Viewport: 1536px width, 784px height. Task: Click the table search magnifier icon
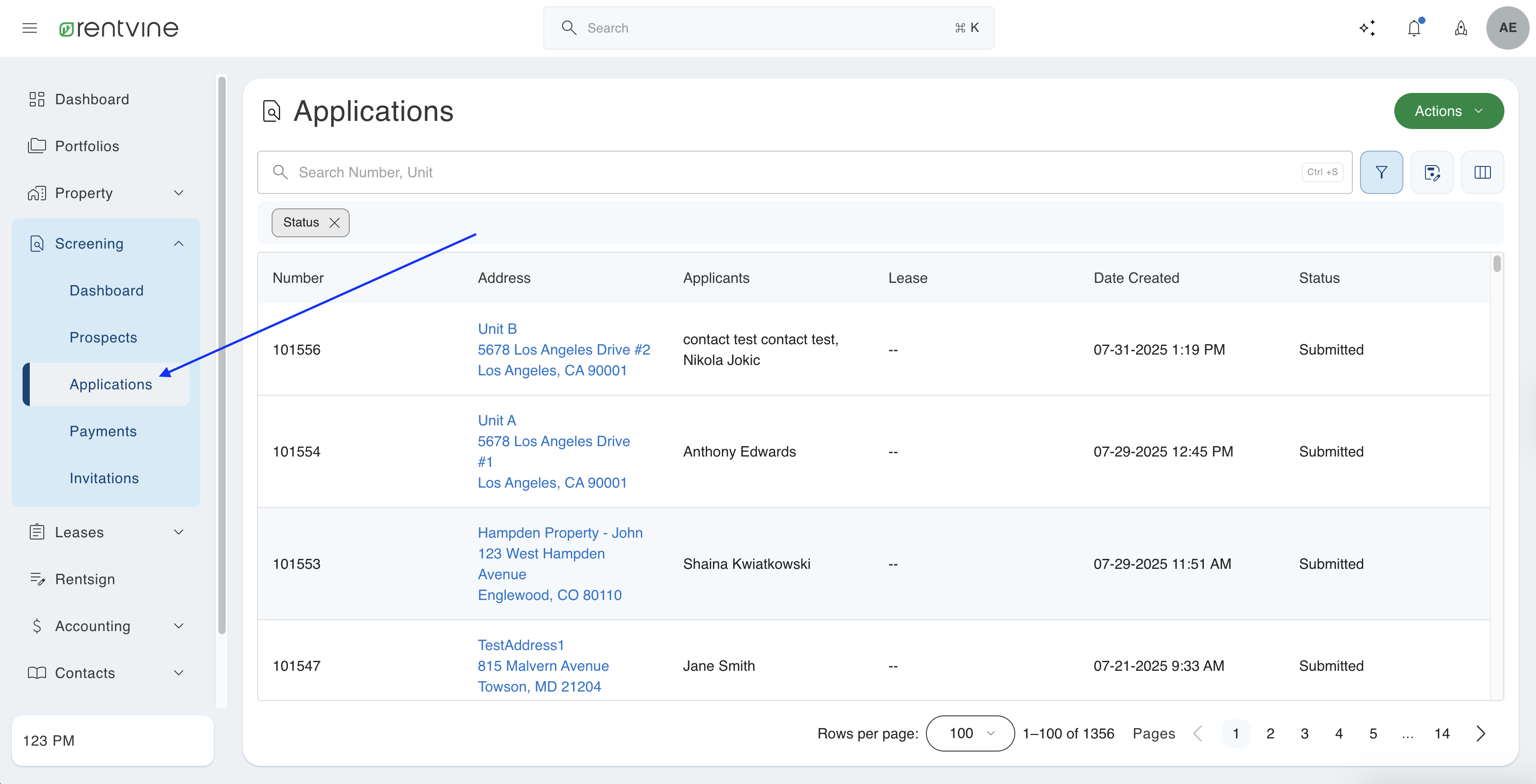click(x=280, y=172)
